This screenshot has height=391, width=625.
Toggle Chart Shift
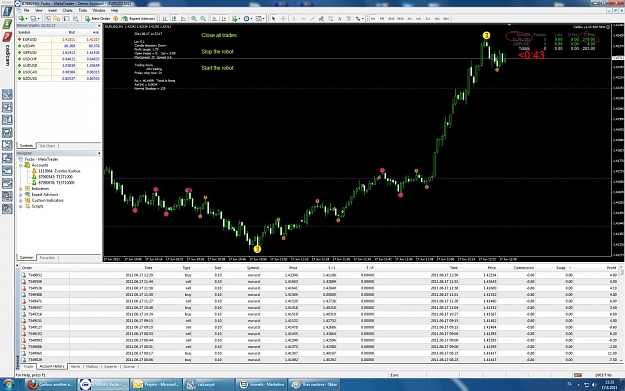(224, 18)
